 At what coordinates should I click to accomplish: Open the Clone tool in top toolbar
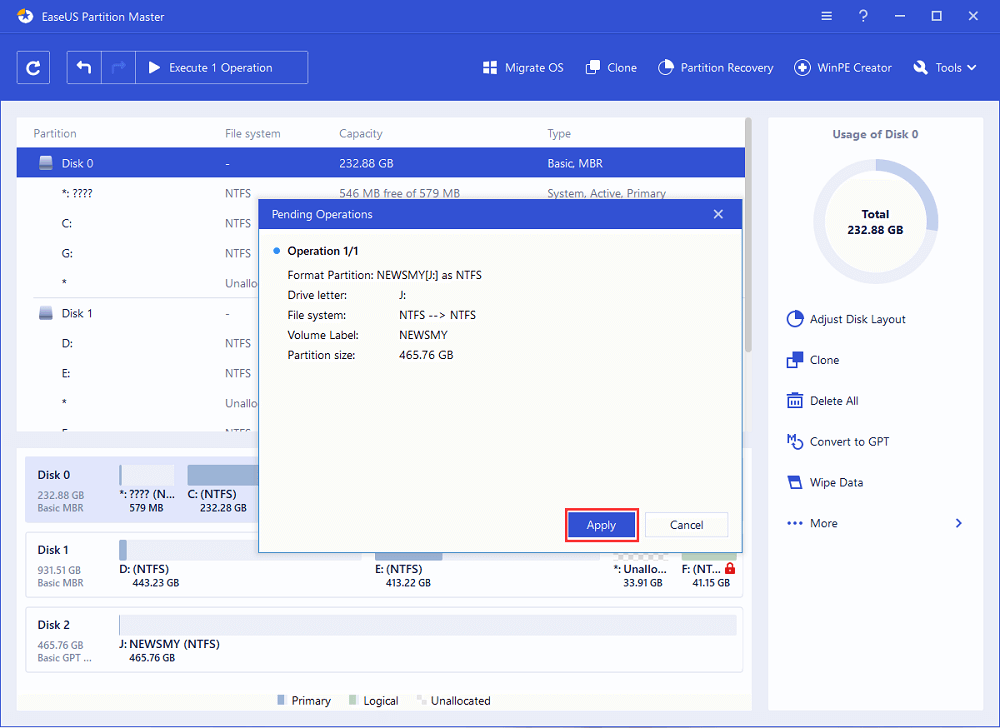[x=611, y=68]
